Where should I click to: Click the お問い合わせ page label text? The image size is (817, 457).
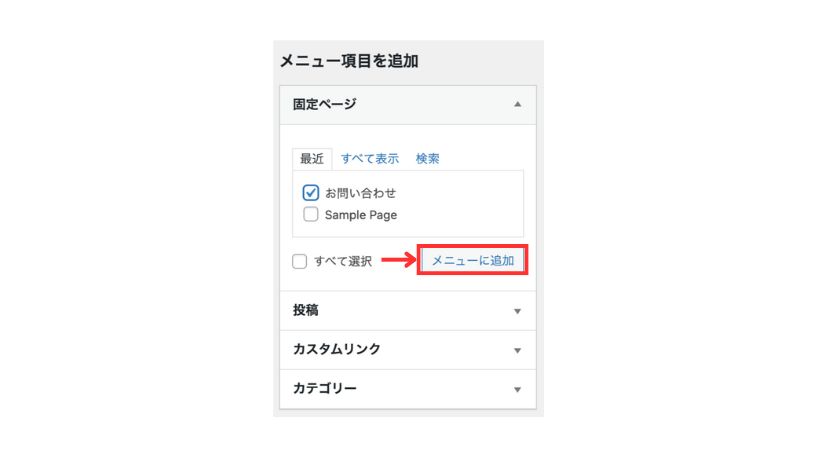(x=361, y=193)
